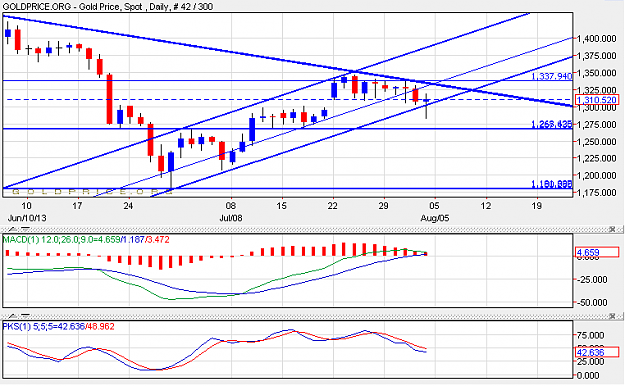Click the PKS panel move-down arrow icon

pos(25,316)
